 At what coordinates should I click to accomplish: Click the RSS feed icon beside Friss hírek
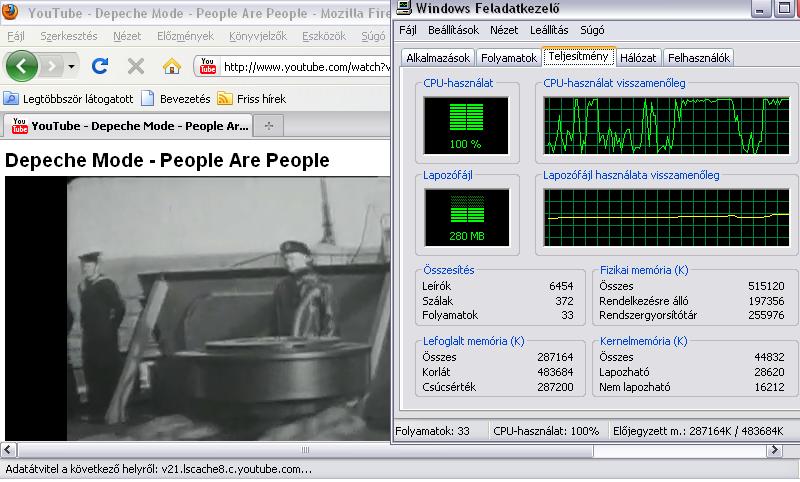click(x=224, y=98)
